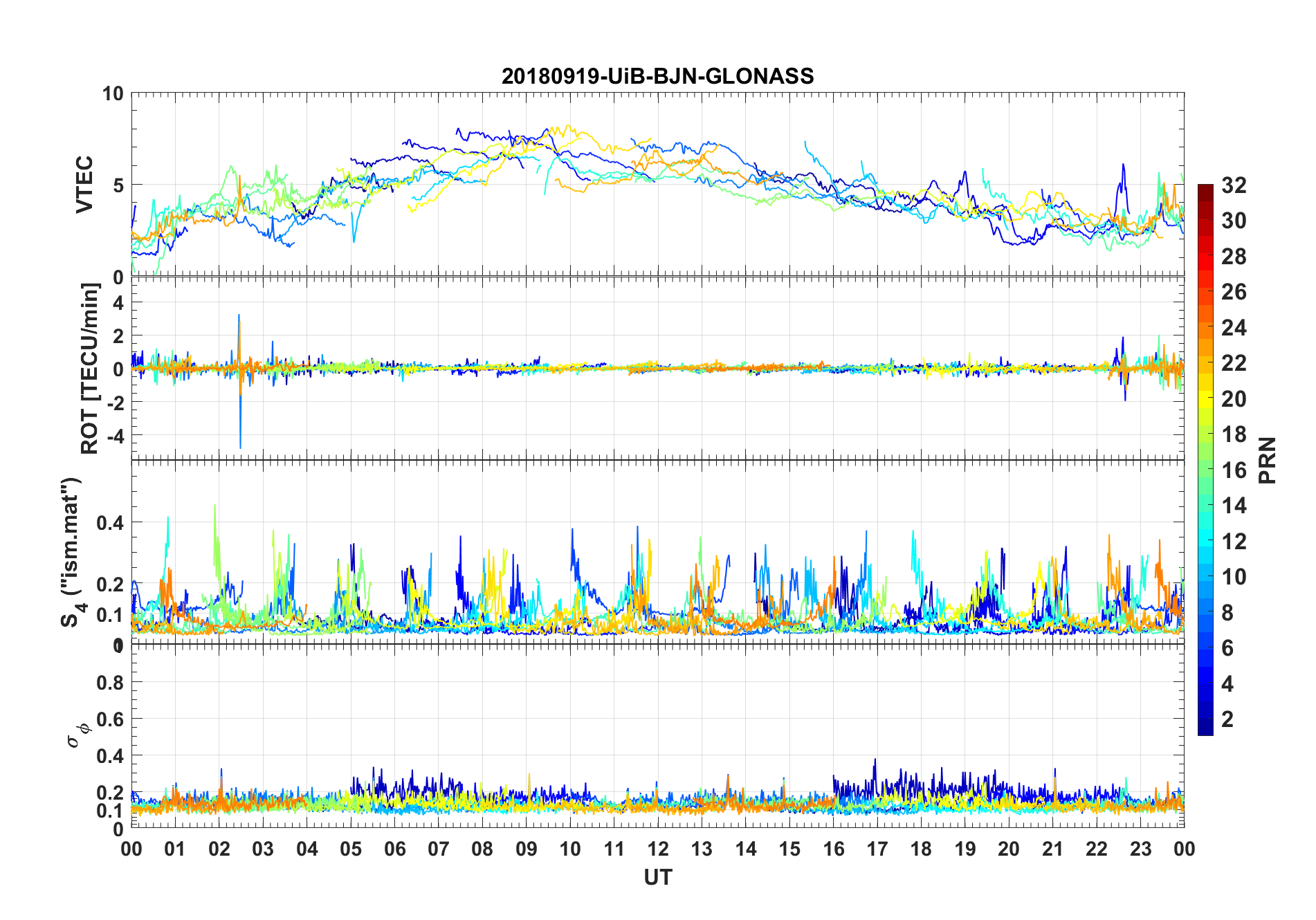Image resolution: width=1316 pixels, height=920 pixels.
Task: Click sigma-phi axis tick label "0.6"
Action: (111, 719)
